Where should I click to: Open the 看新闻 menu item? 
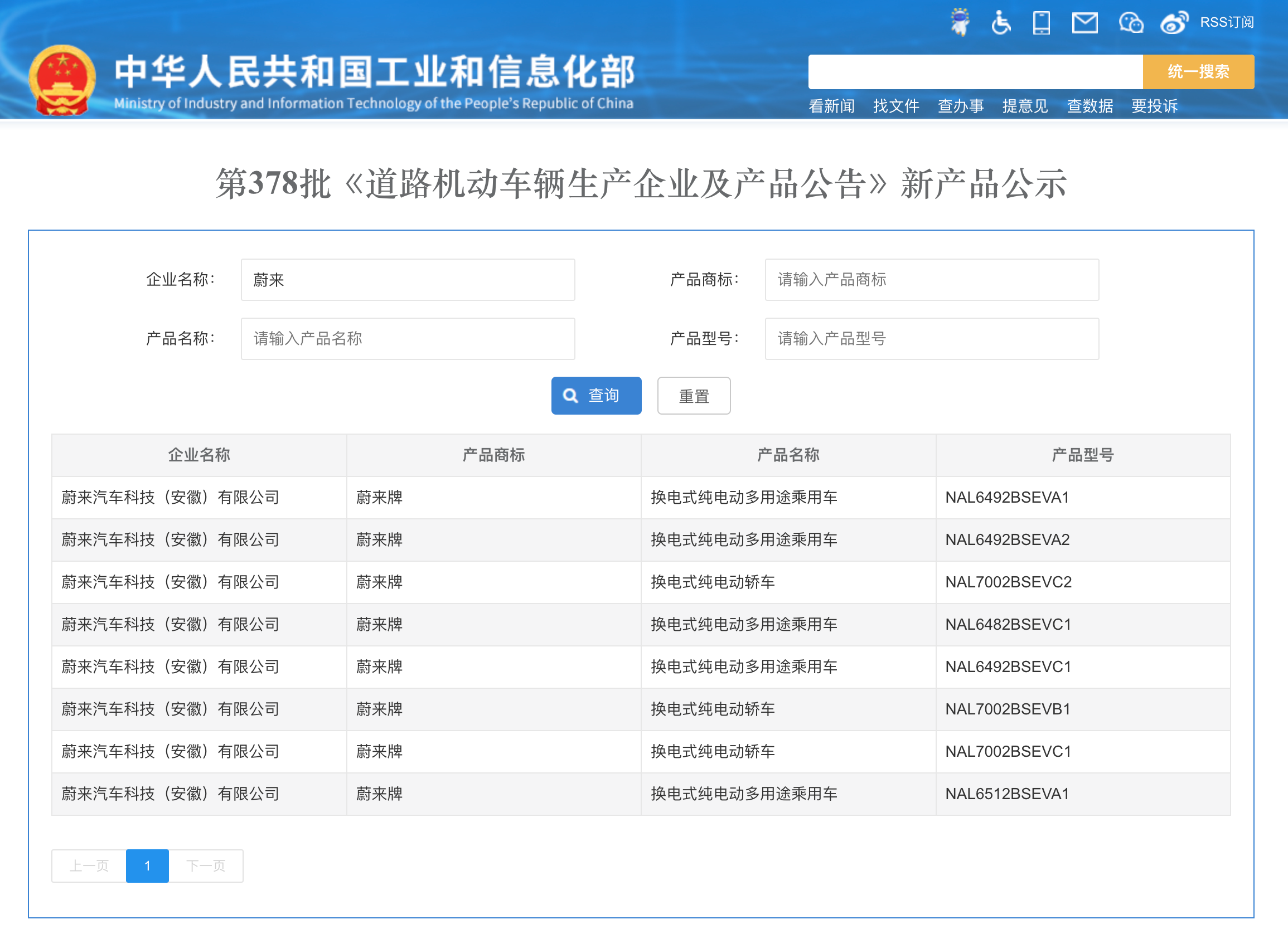831,106
